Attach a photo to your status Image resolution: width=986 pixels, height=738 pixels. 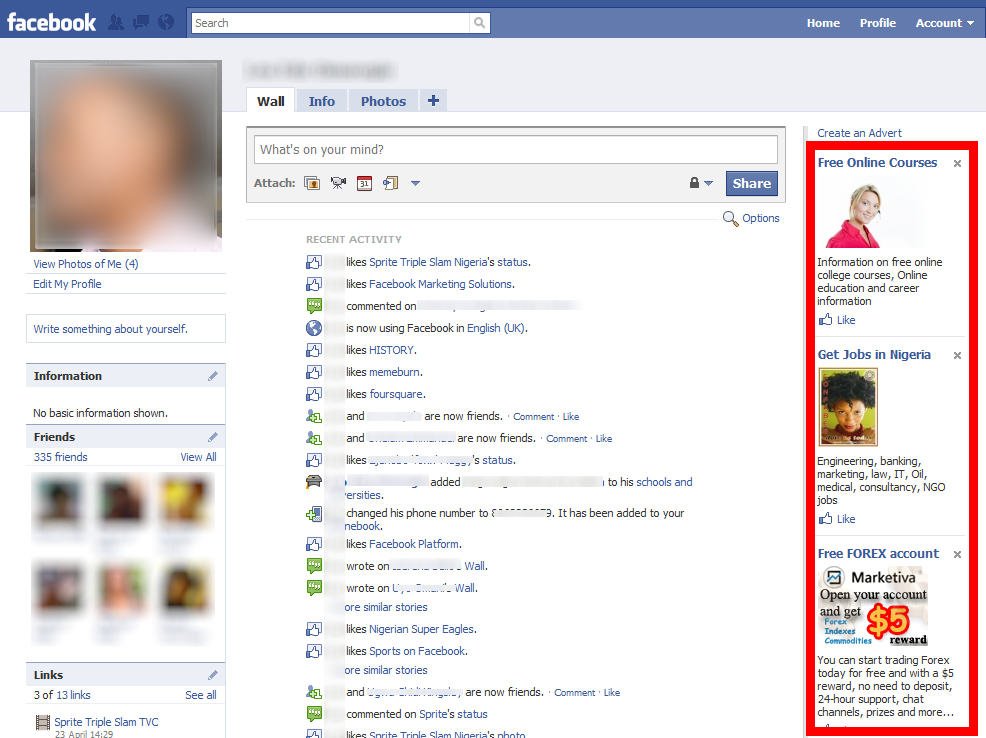[x=311, y=183]
